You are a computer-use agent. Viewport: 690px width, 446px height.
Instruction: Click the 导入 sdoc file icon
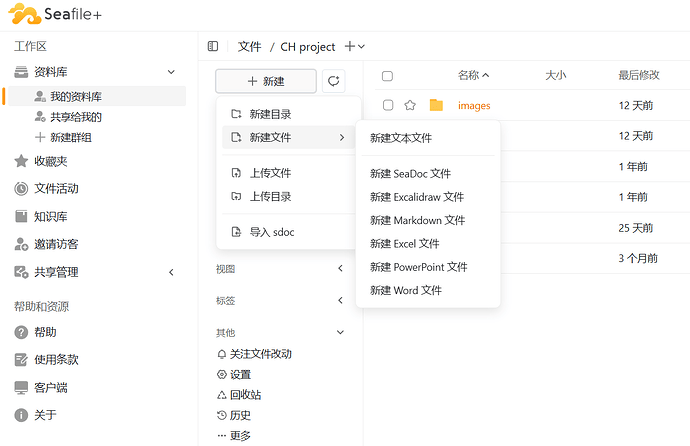[x=236, y=232]
